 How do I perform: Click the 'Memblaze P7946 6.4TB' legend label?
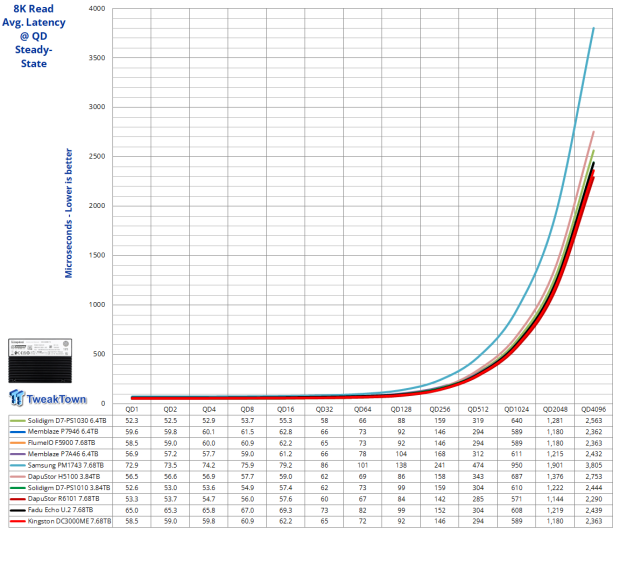(x=63, y=432)
